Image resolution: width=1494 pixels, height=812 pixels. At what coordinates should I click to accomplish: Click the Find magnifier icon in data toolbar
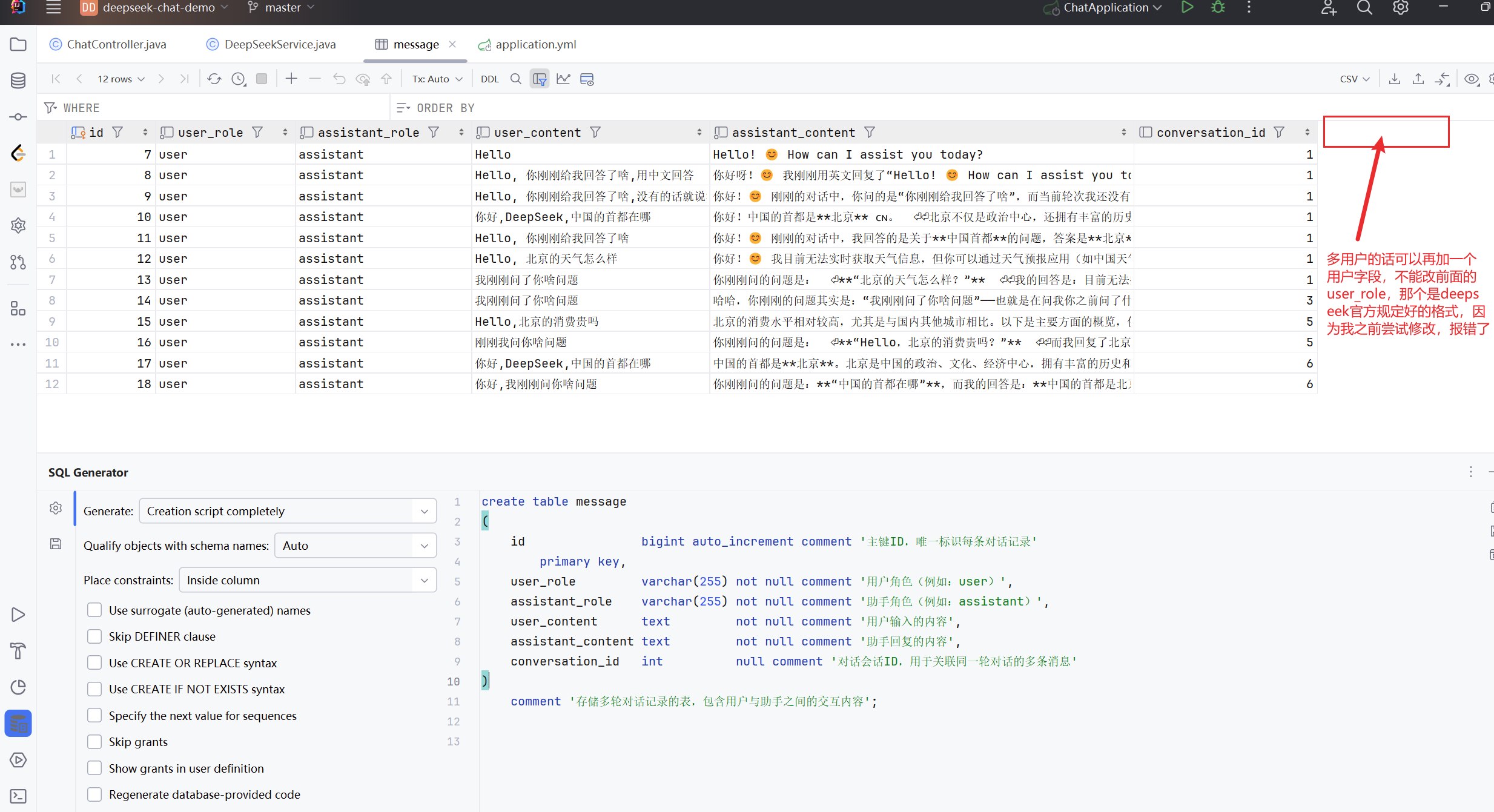tap(515, 79)
